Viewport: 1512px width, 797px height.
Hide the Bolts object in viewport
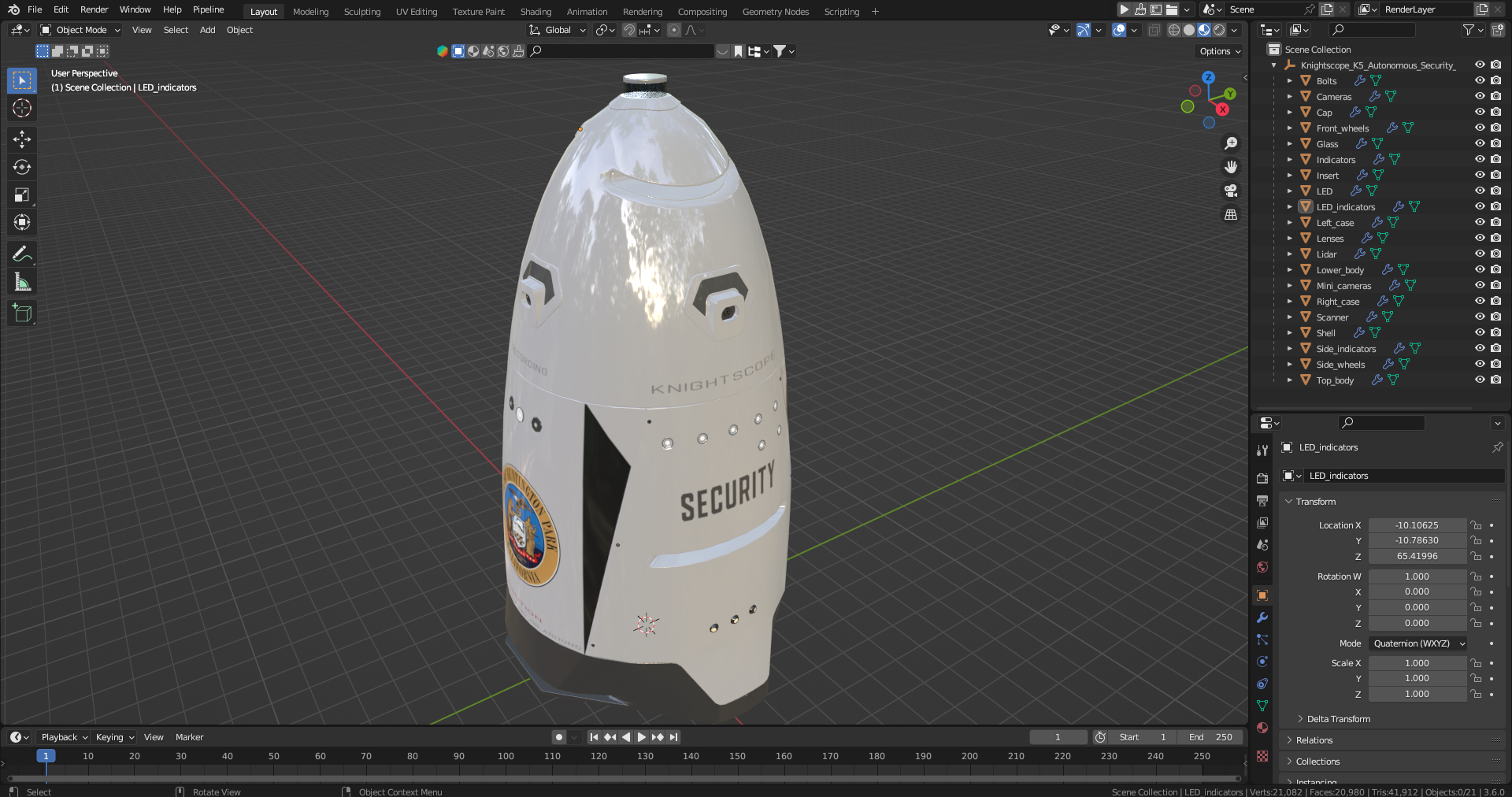(x=1480, y=80)
